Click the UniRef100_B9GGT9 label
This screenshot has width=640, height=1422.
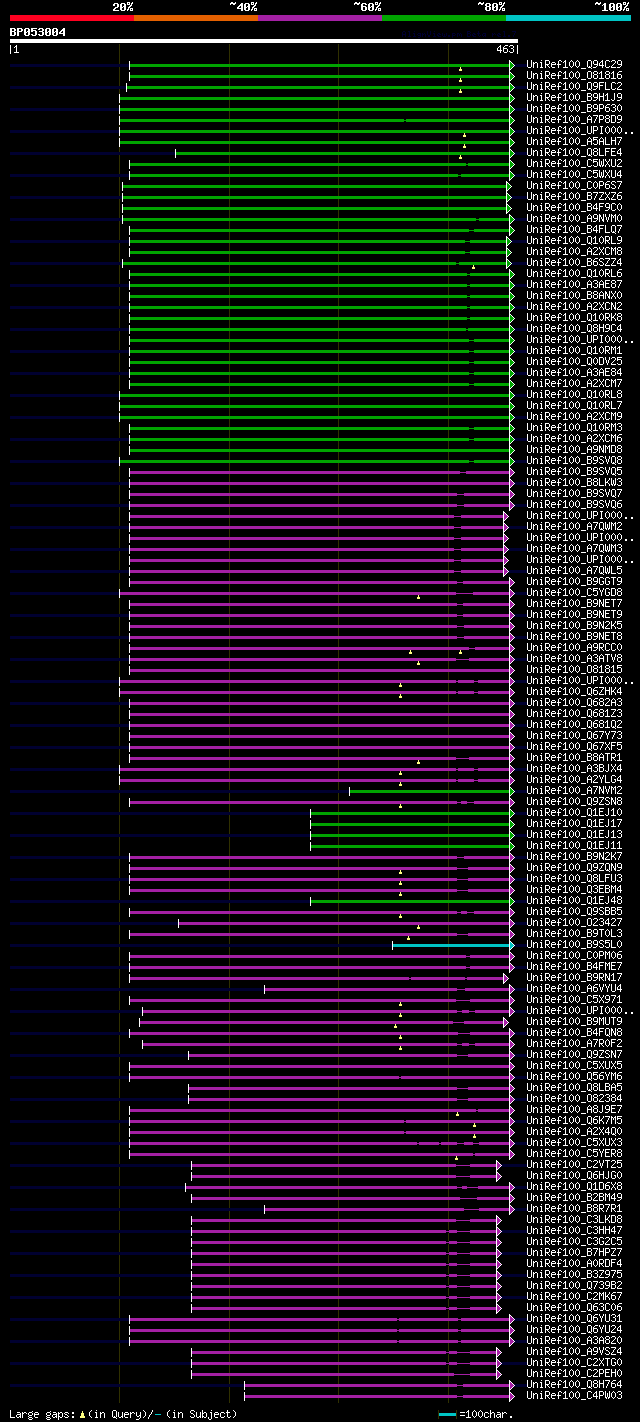(x=574, y=582)
